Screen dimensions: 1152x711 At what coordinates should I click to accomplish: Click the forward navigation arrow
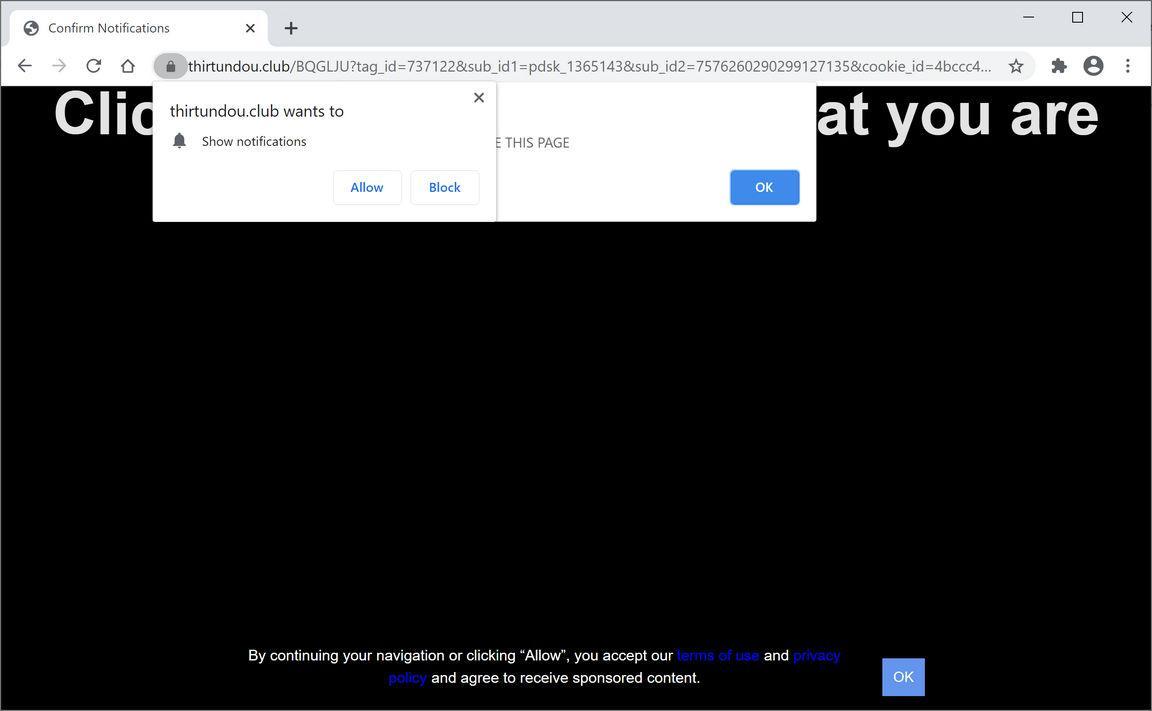[59, 66]
